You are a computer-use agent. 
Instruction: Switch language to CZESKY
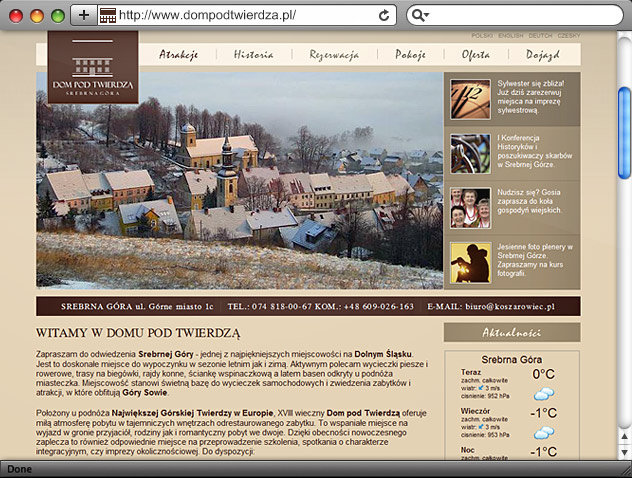pos(569,35)
